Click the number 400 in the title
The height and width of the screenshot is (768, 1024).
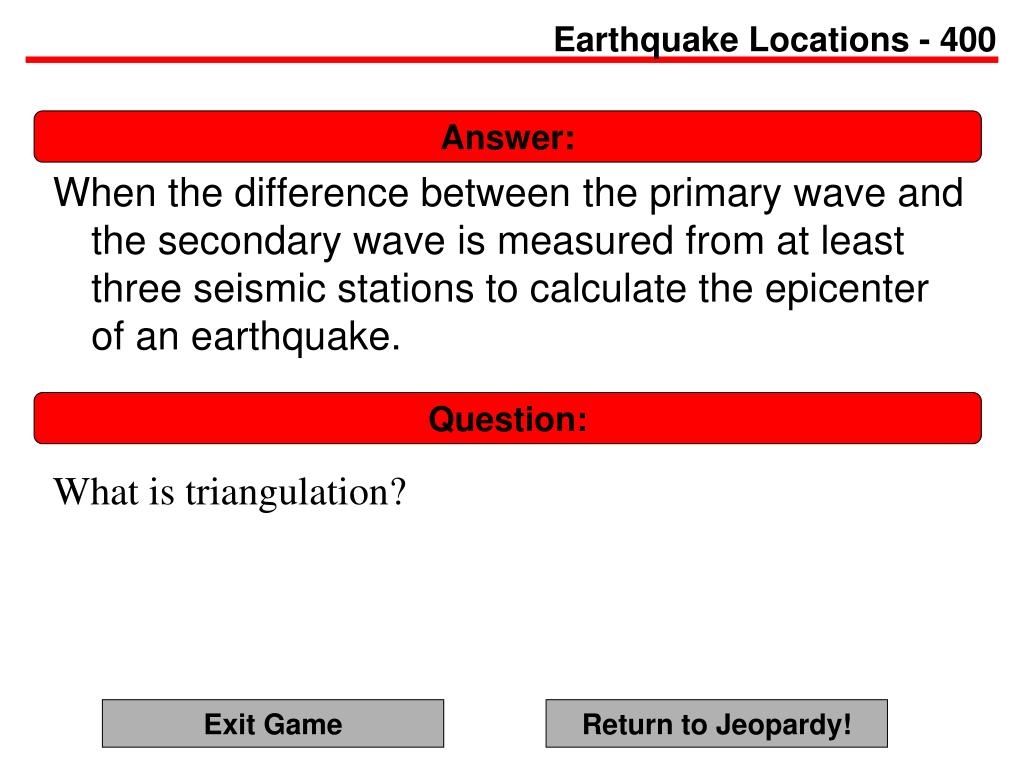(968, 39)
